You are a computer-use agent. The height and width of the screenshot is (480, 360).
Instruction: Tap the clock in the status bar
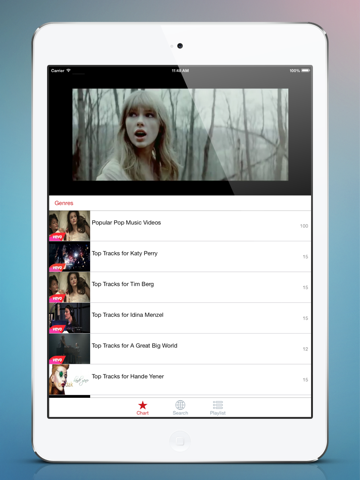tap(180, 71)
